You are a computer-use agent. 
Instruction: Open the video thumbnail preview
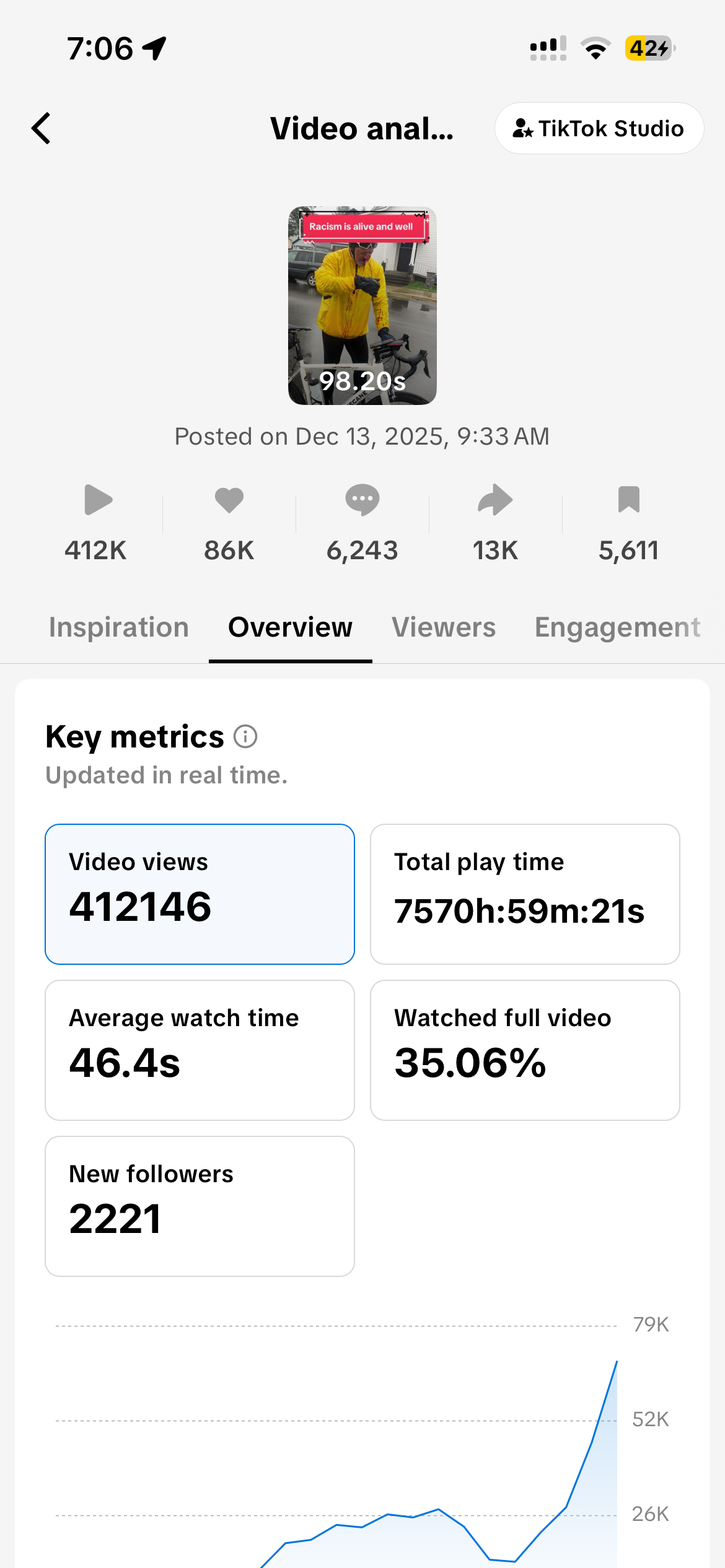[362, 305]
